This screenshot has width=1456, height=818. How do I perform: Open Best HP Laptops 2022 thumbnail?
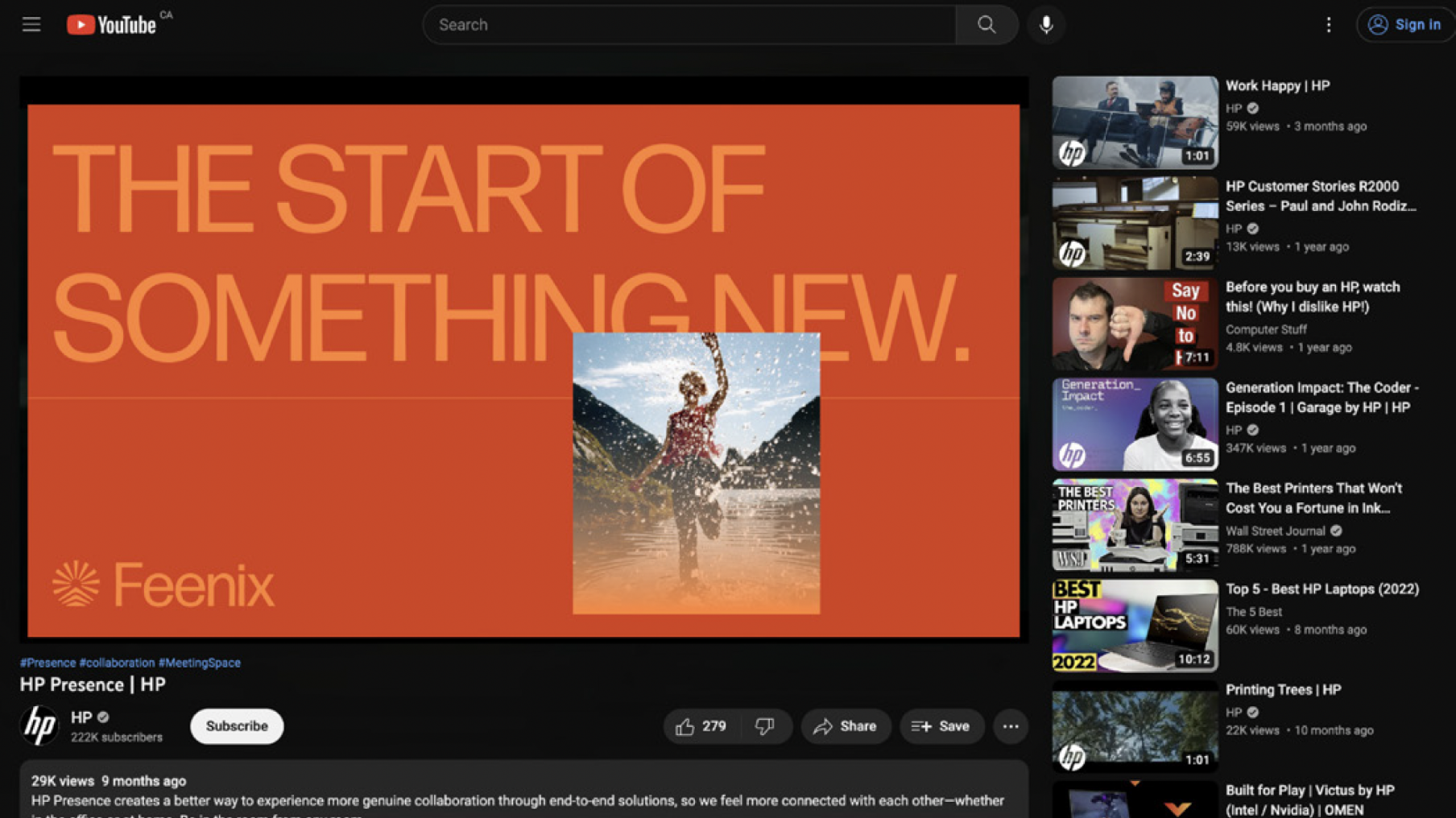click(x=1135, y=626)
